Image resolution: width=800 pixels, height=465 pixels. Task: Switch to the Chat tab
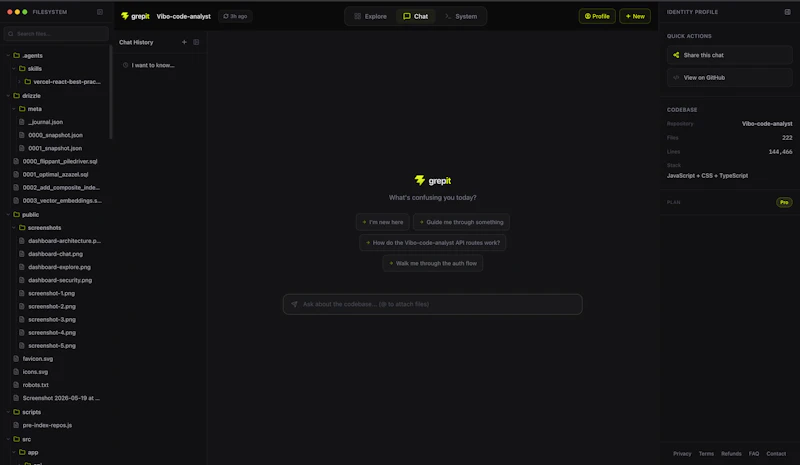click(x=415, y=16)
